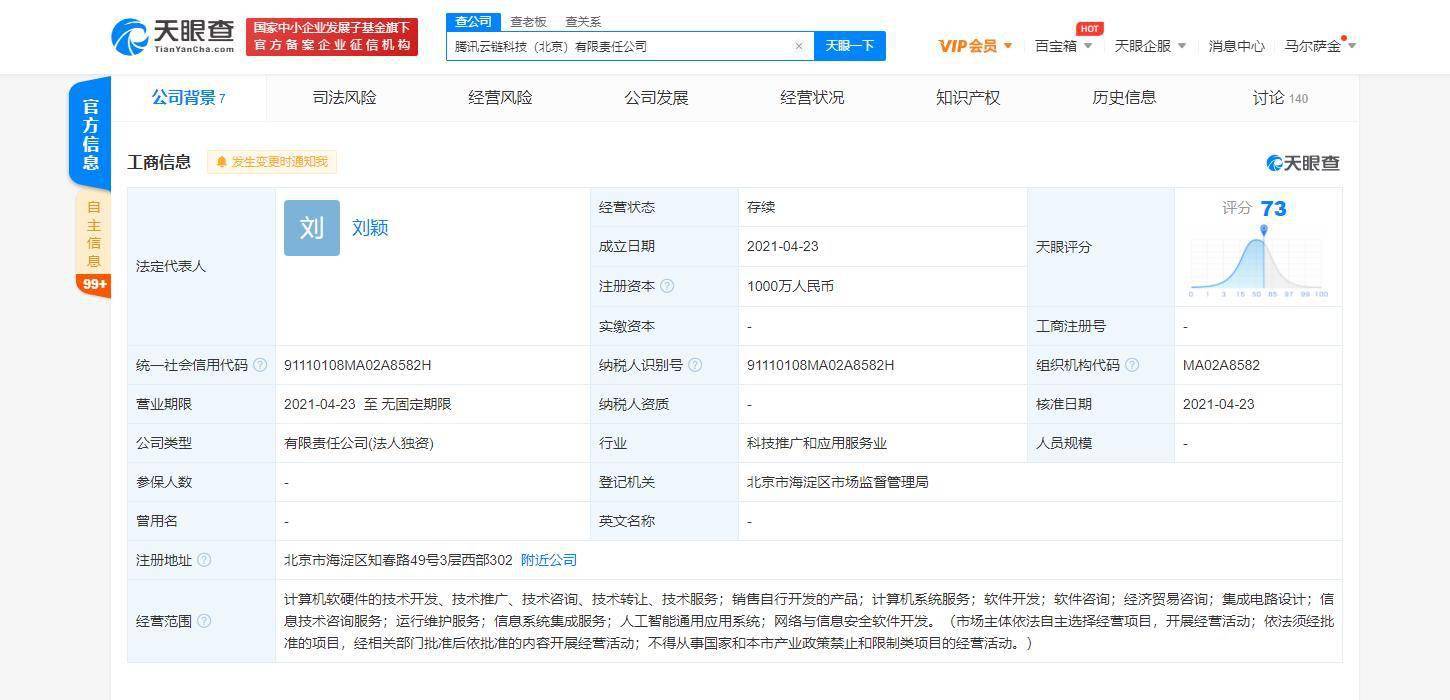Select the 司法风险 tab
1450x700 pixels.
tap(344, 98)
